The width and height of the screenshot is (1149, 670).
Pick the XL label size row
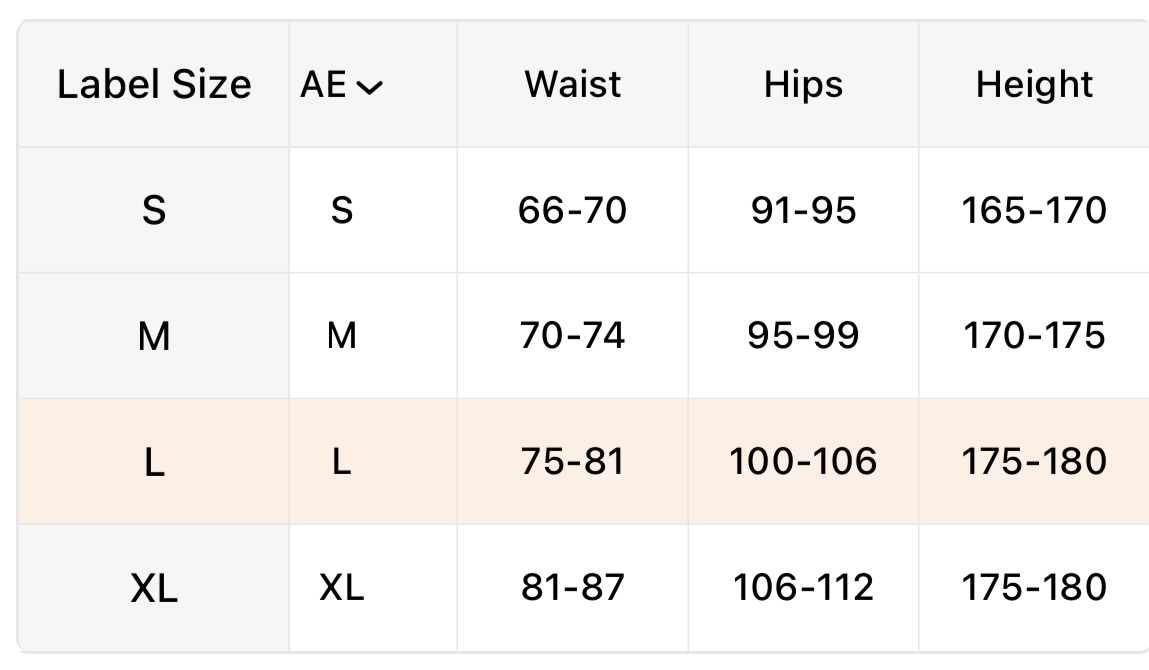154,588
